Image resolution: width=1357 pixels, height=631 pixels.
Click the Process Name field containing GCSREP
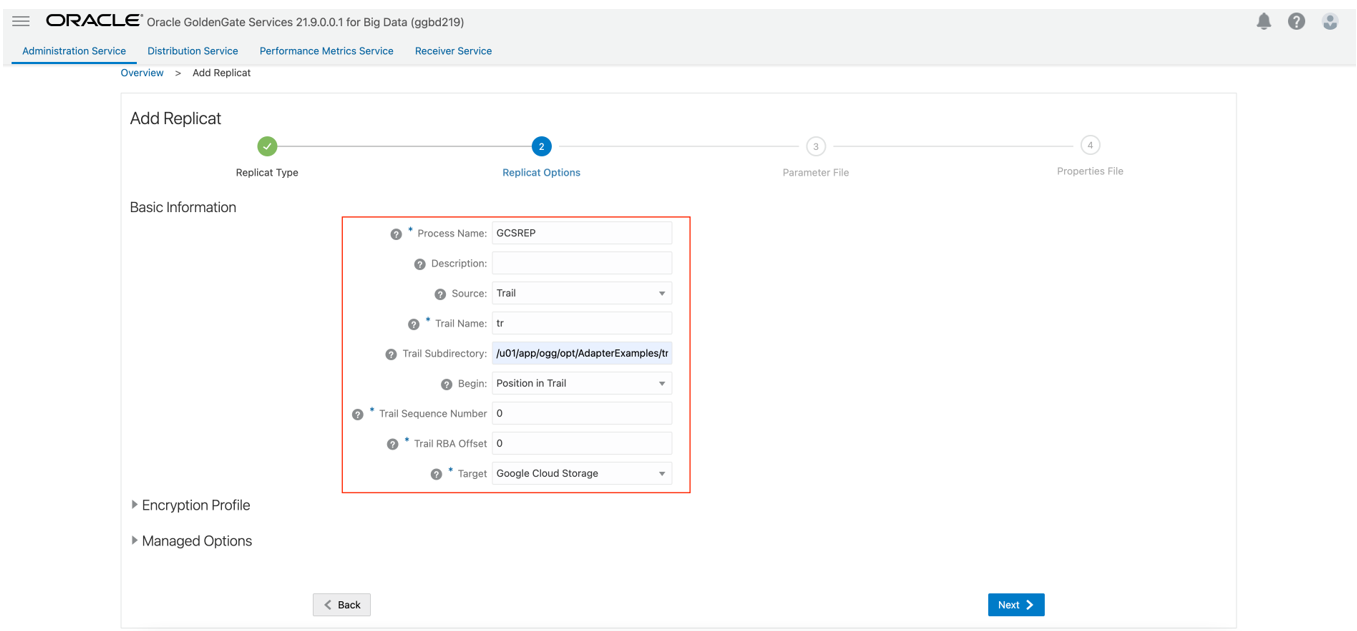pyautogui.click(x=582, y=233)
